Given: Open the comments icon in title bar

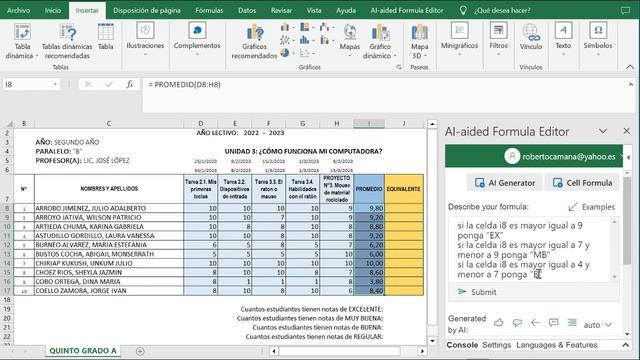Looking at the screenshot, I should click(x=625, y=11).
